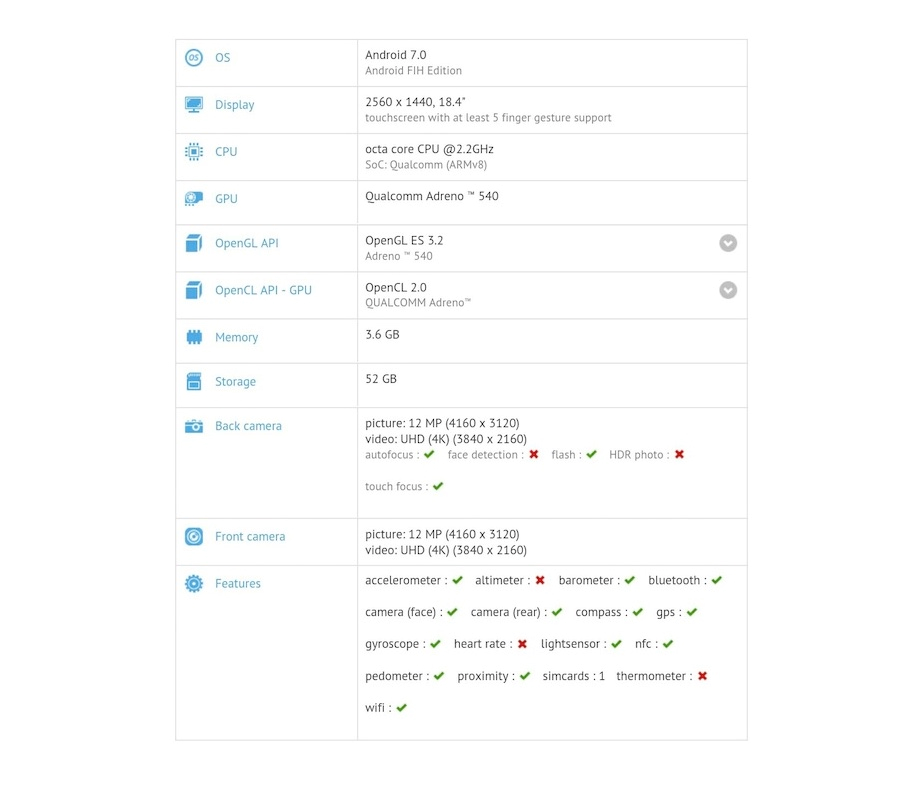This screenshot has height=800, width=900.
Task: Click the face detection red cross
Action: 534,455
